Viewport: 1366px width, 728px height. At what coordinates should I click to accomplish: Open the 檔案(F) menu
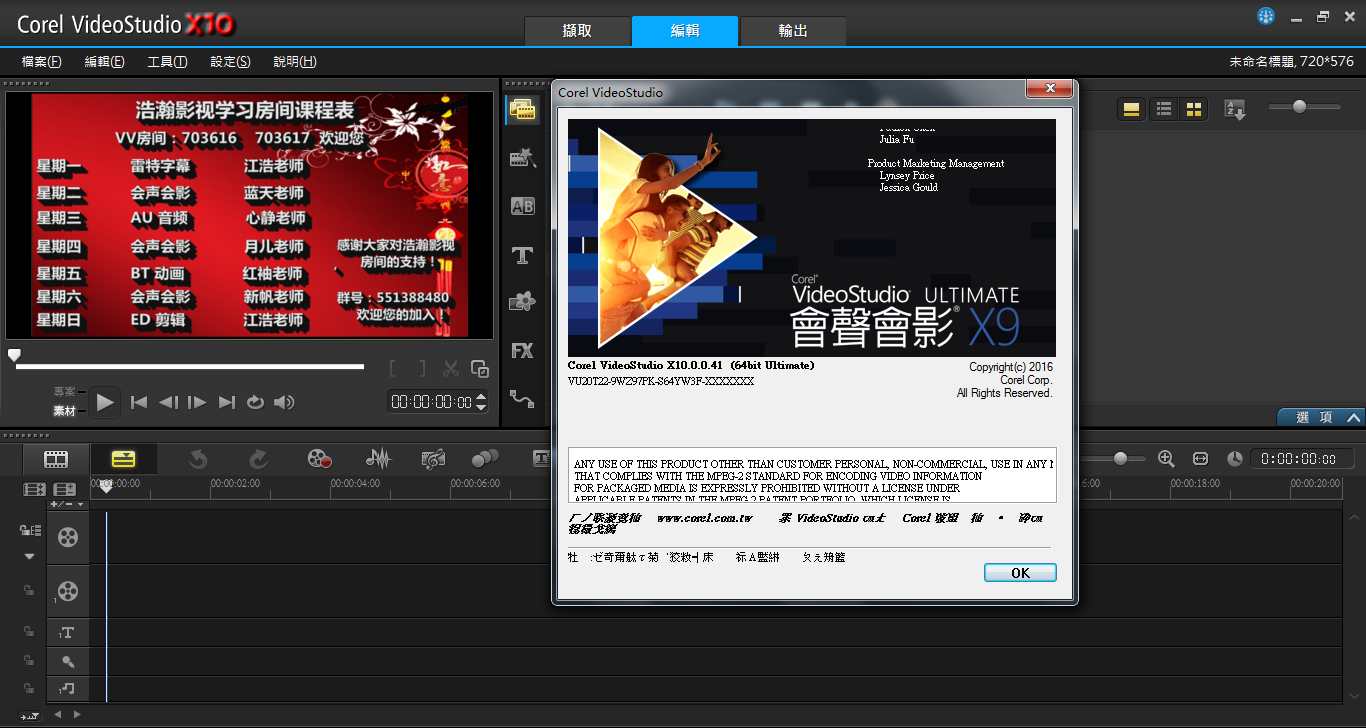point(41,62)
